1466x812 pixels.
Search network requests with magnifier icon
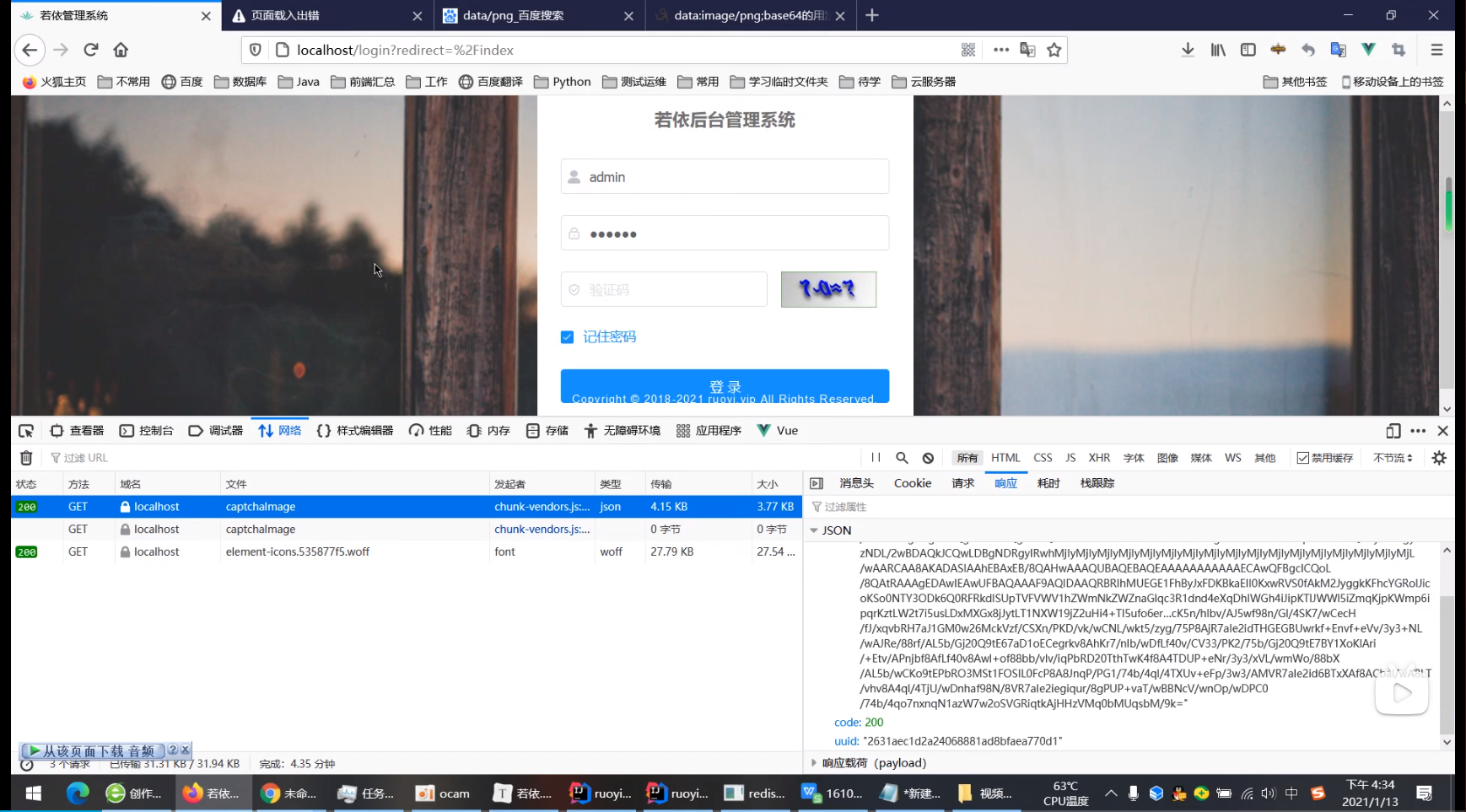point(902,458)
